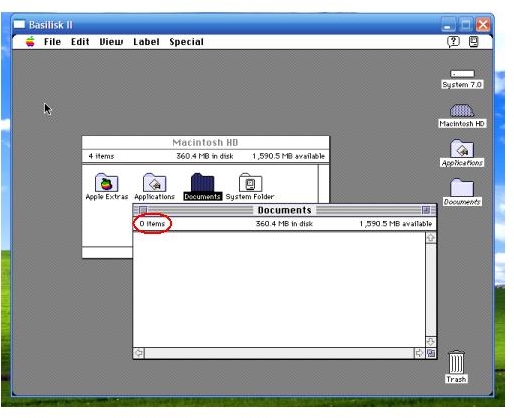Minimize the Basilisk II window

coord(448,25)
